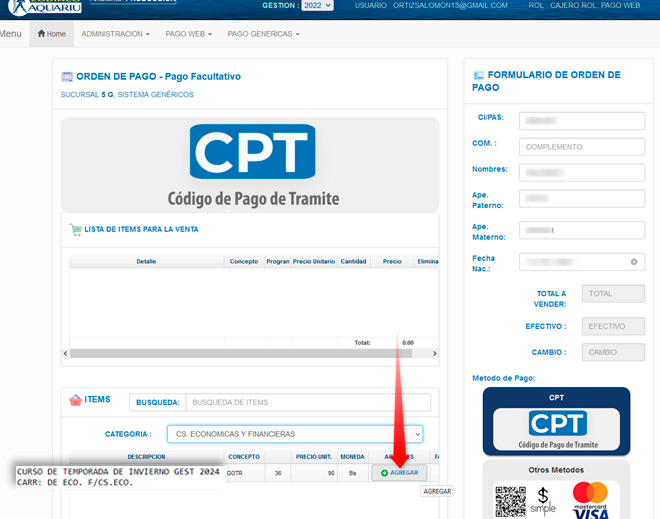The height and width of the screenshot is (519, 660).
Task: Click the horizontal scrollbar of items list
Action: tap(241, 353)
